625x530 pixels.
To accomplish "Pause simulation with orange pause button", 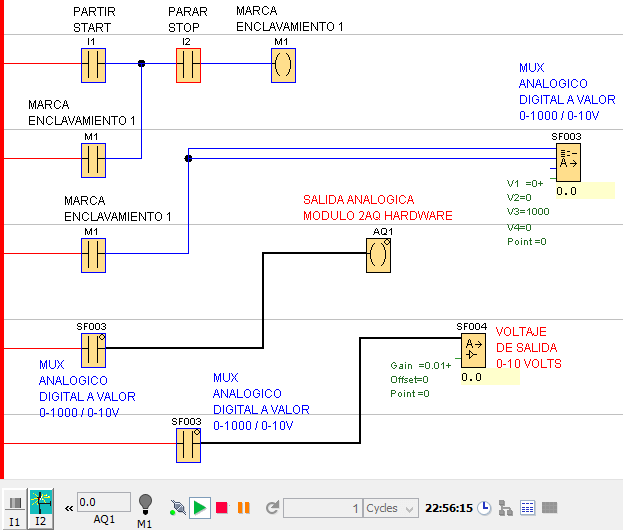I will pos(244,508).
